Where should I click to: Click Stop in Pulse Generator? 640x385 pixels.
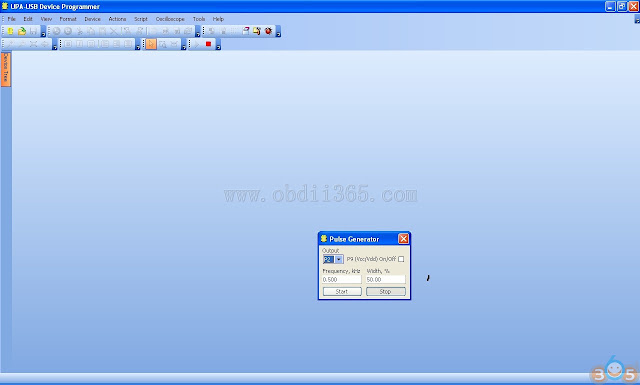[x=386, y=292]
